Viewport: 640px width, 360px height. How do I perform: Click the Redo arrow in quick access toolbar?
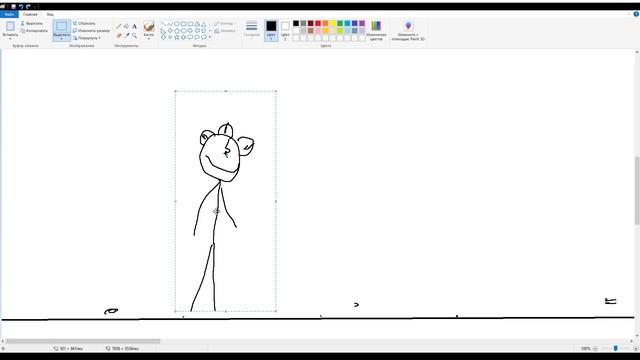pyautogui.click(x=28, y=7)
